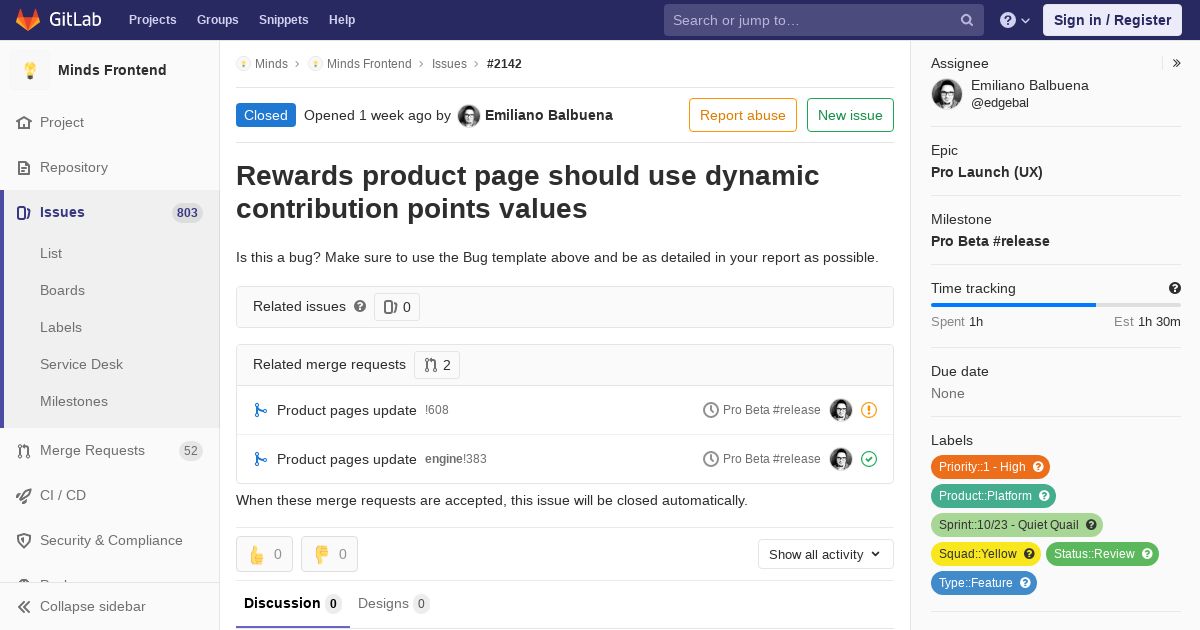
Task: Click help icon on Product::Platform label
Action: 1044,496
